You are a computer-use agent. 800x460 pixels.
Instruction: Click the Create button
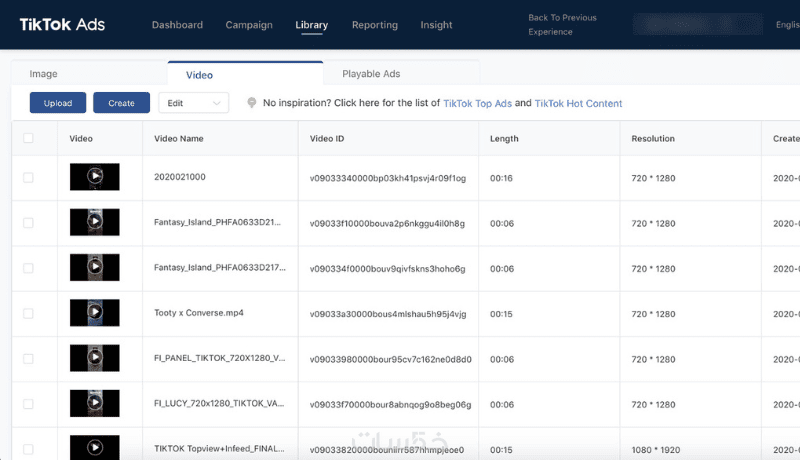[121, 103]
